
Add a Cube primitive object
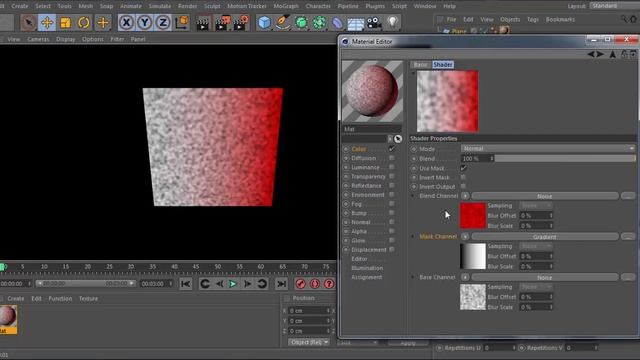coord(264,22)
